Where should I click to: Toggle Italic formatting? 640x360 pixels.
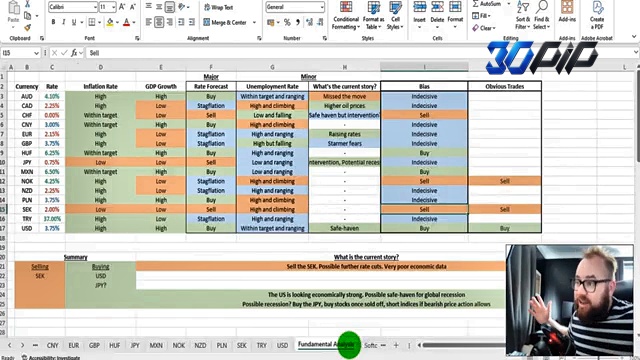pos(63,22)
